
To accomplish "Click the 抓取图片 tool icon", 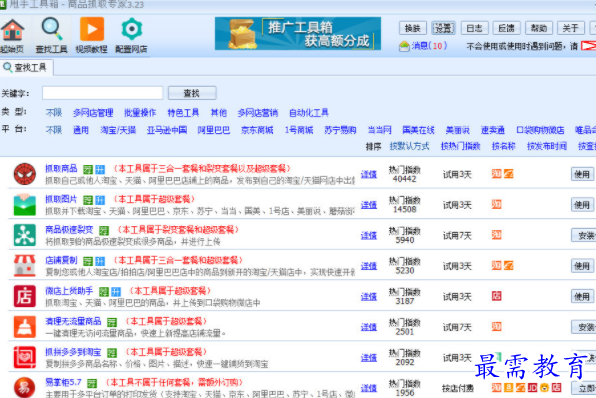I will coord(25,205).
